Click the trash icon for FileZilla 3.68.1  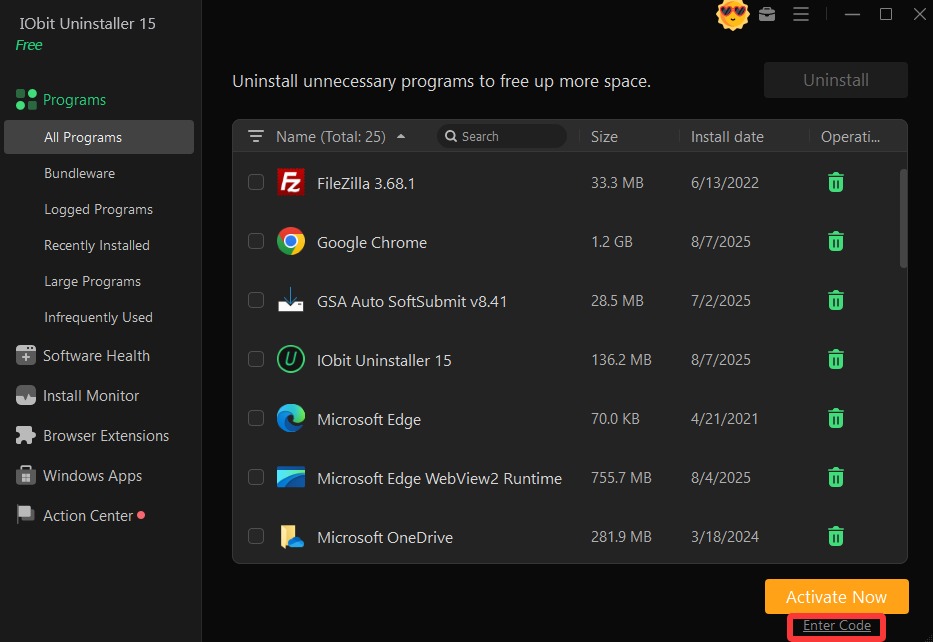[x=836, y=182]
